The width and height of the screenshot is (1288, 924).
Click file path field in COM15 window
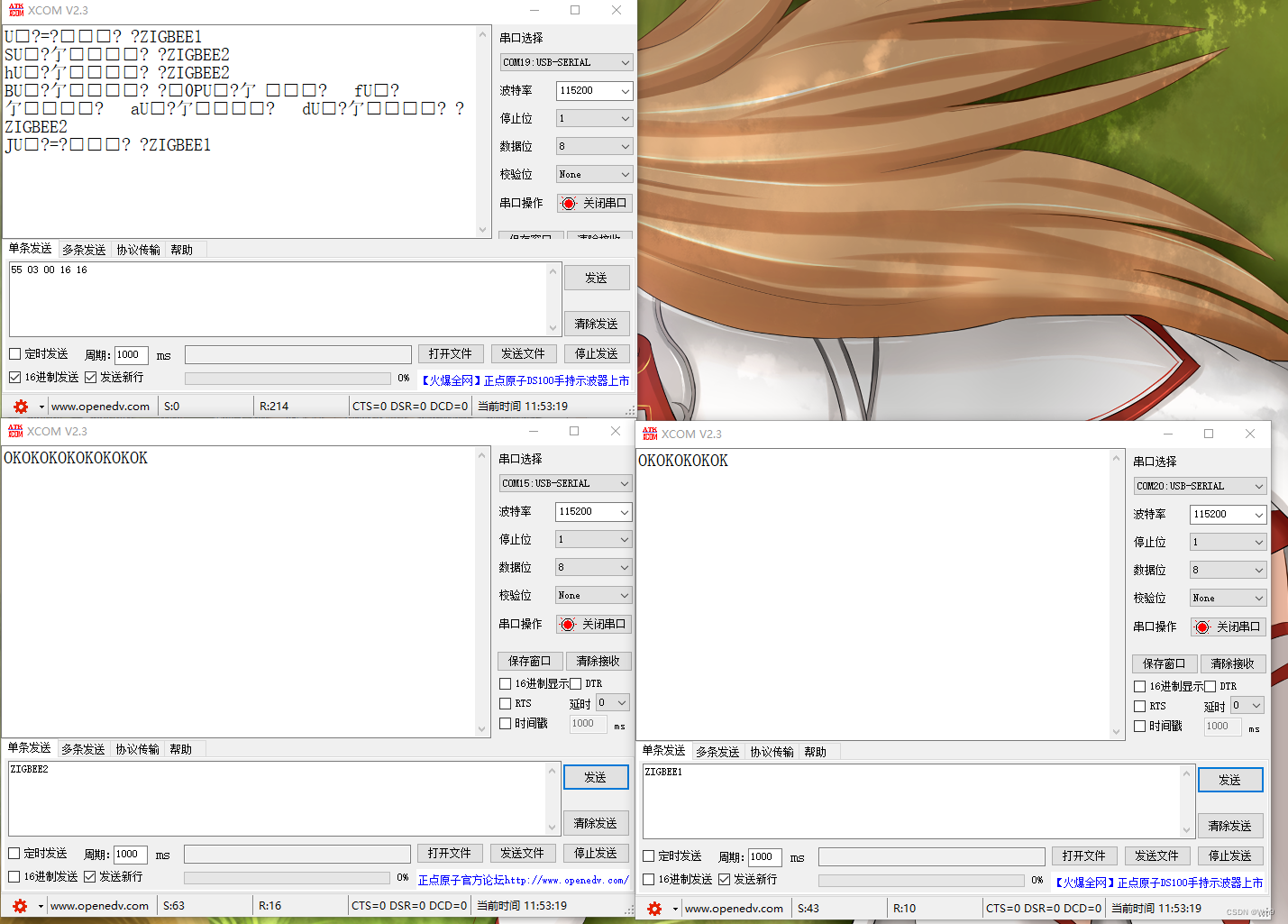pos(297,854)
